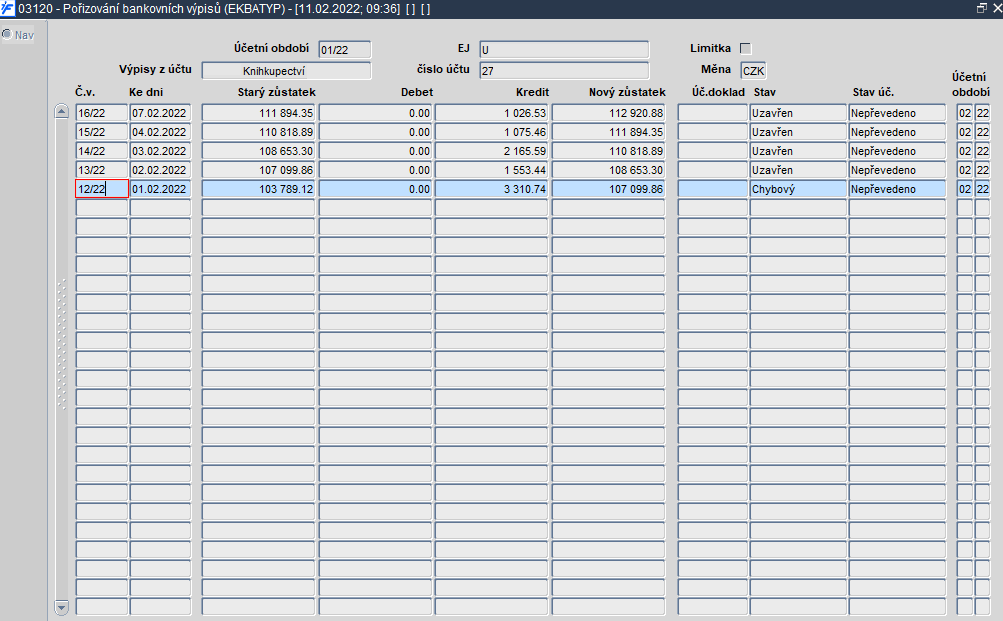
Task: Click date cell 07.02.2022
Action: [x=161, y=113]
